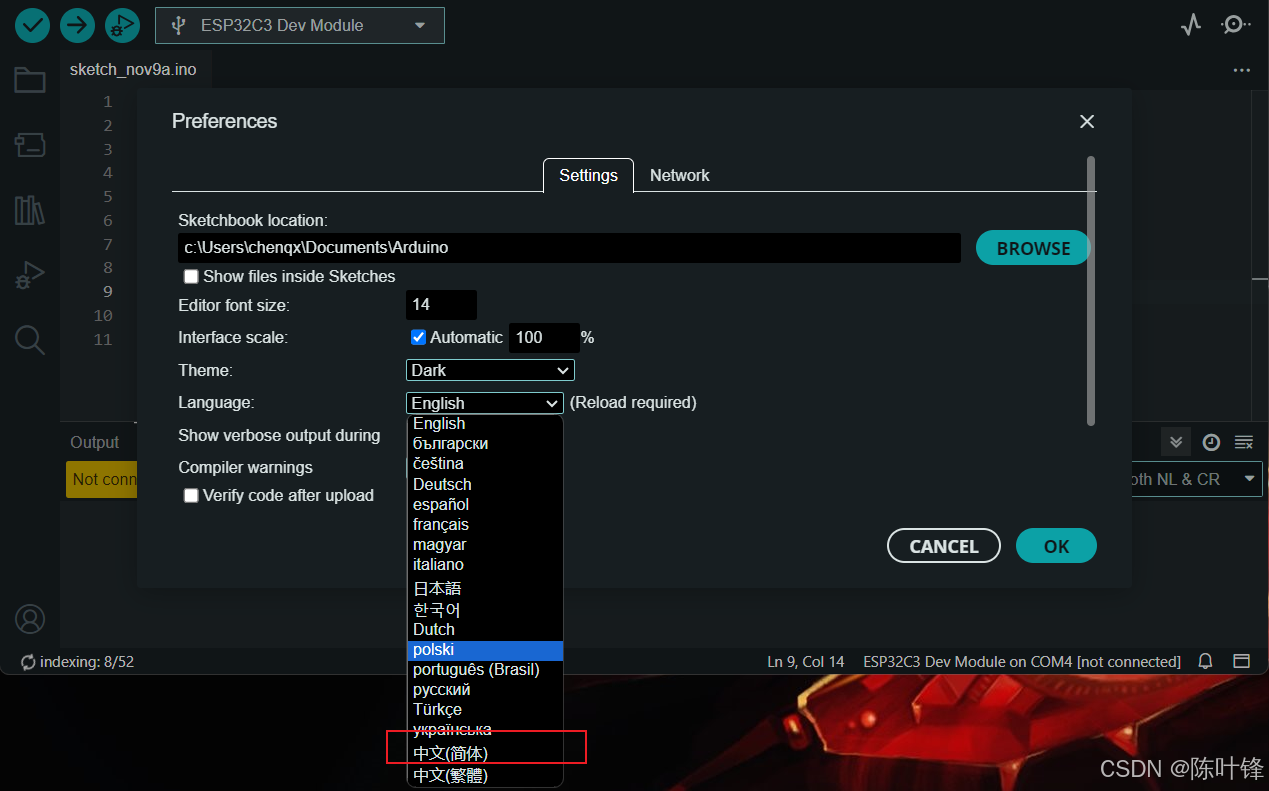Clear output with the clear lines icon
The image size is (1269, 791).
[1244, 442]
